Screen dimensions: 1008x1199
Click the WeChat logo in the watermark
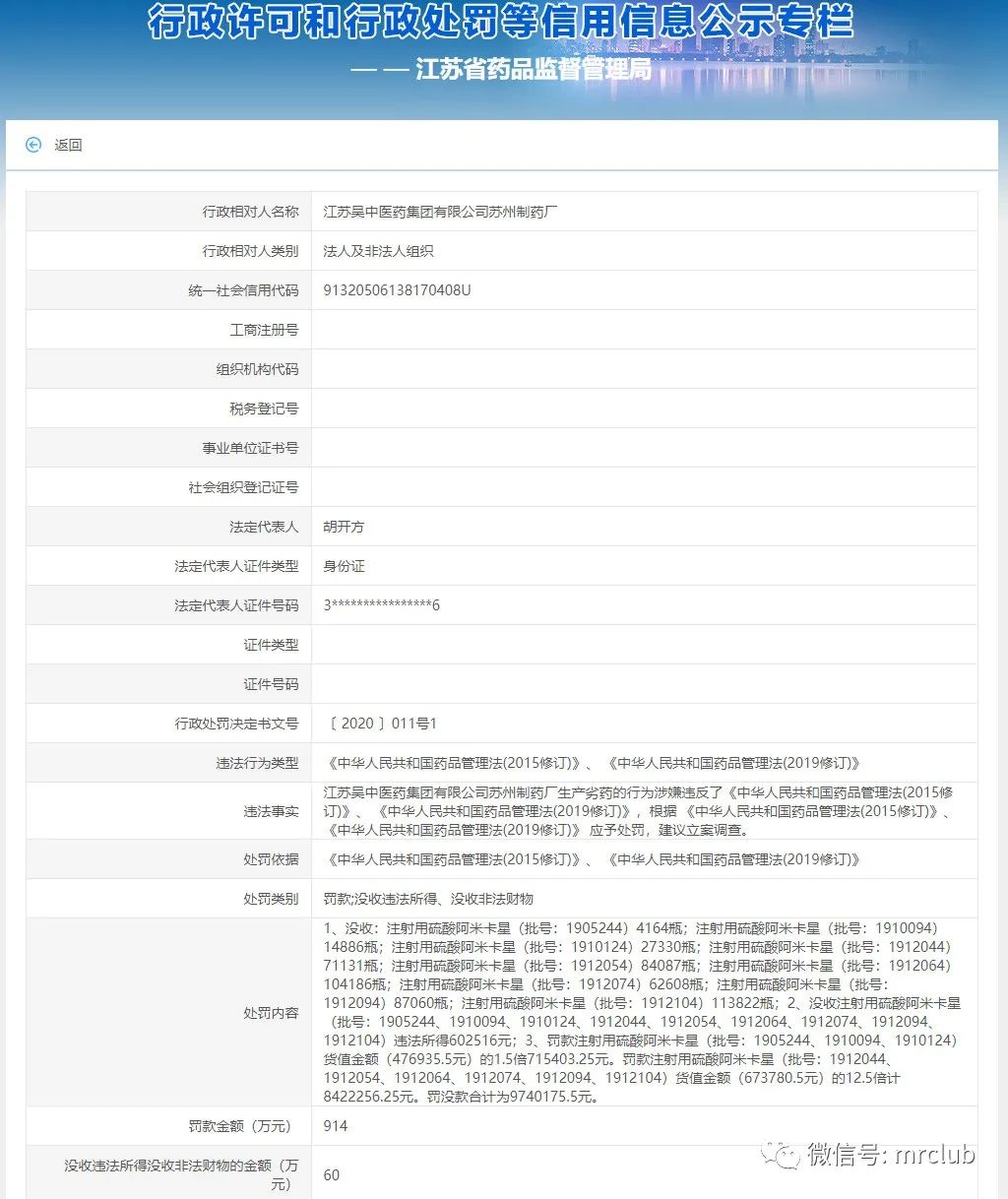pyautogui.click(x=785, y=1154)
